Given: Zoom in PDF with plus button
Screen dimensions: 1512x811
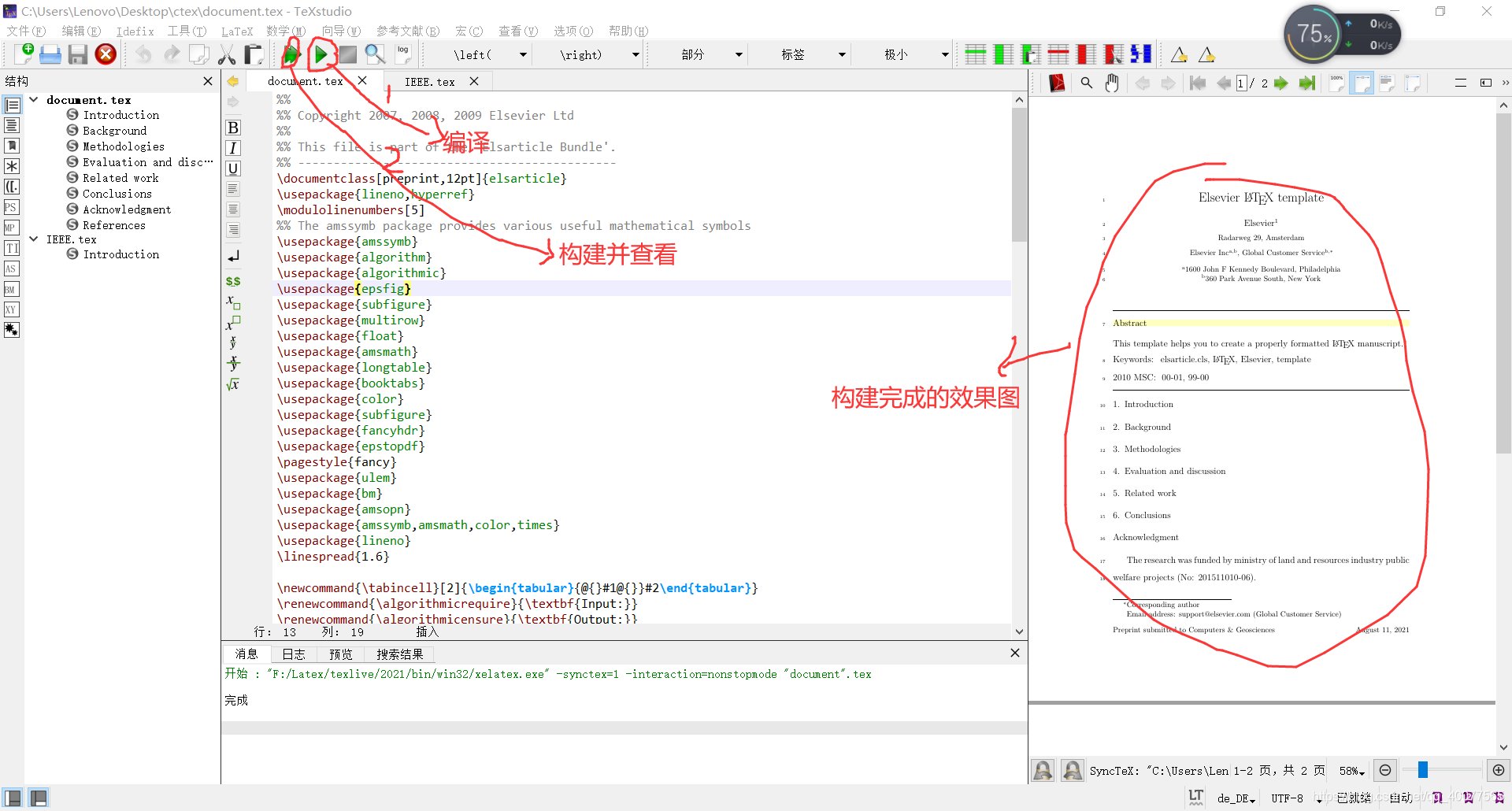Looking at the screenshot, I should tap(1499, 770).
